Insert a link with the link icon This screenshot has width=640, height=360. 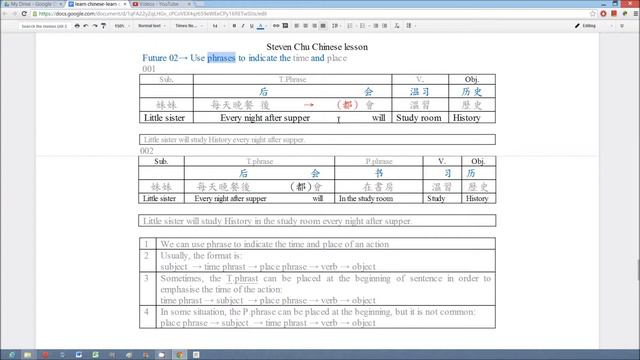point(276,26)
